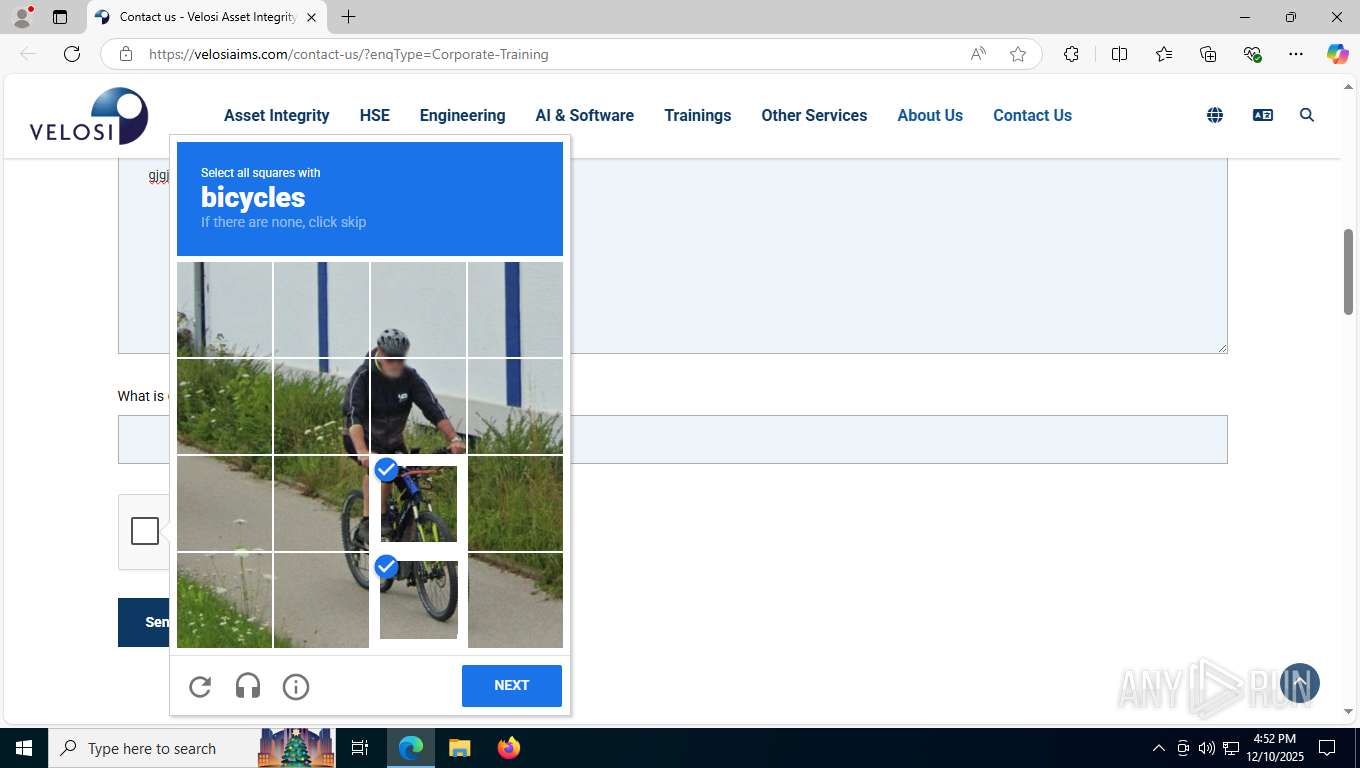Click the page vertical scrollbar
1360x768 pixels.
pyautogui.click(x=1349, y=272)
